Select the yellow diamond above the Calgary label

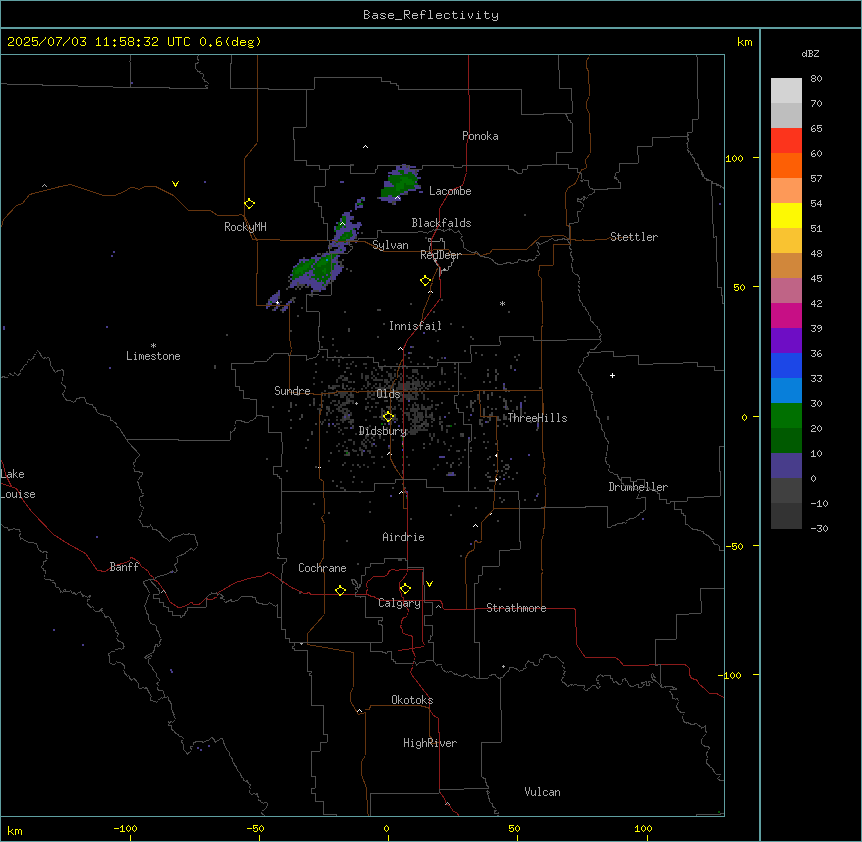[x=405, y=589]
